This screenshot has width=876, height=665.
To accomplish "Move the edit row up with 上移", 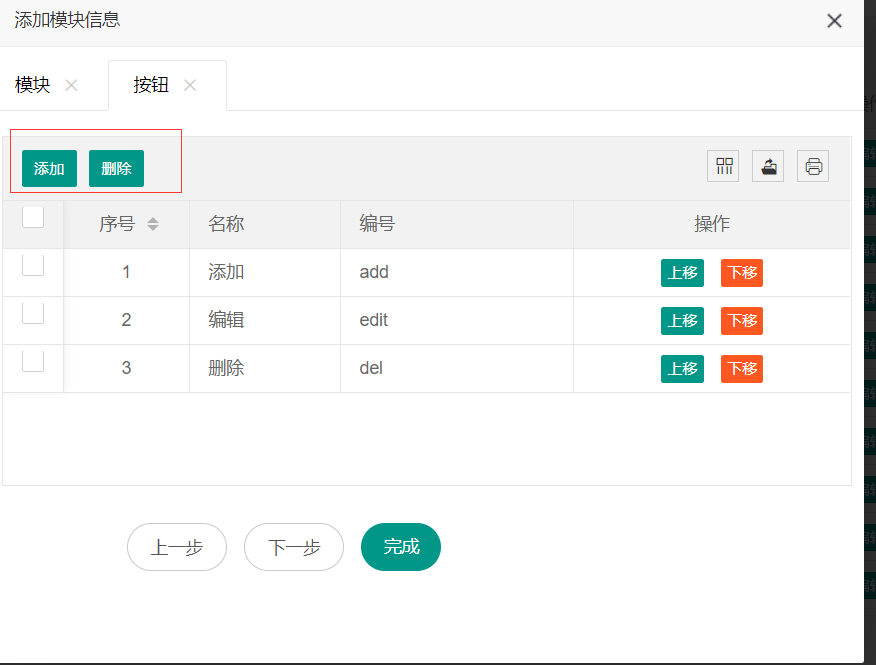I will [682, 321].
